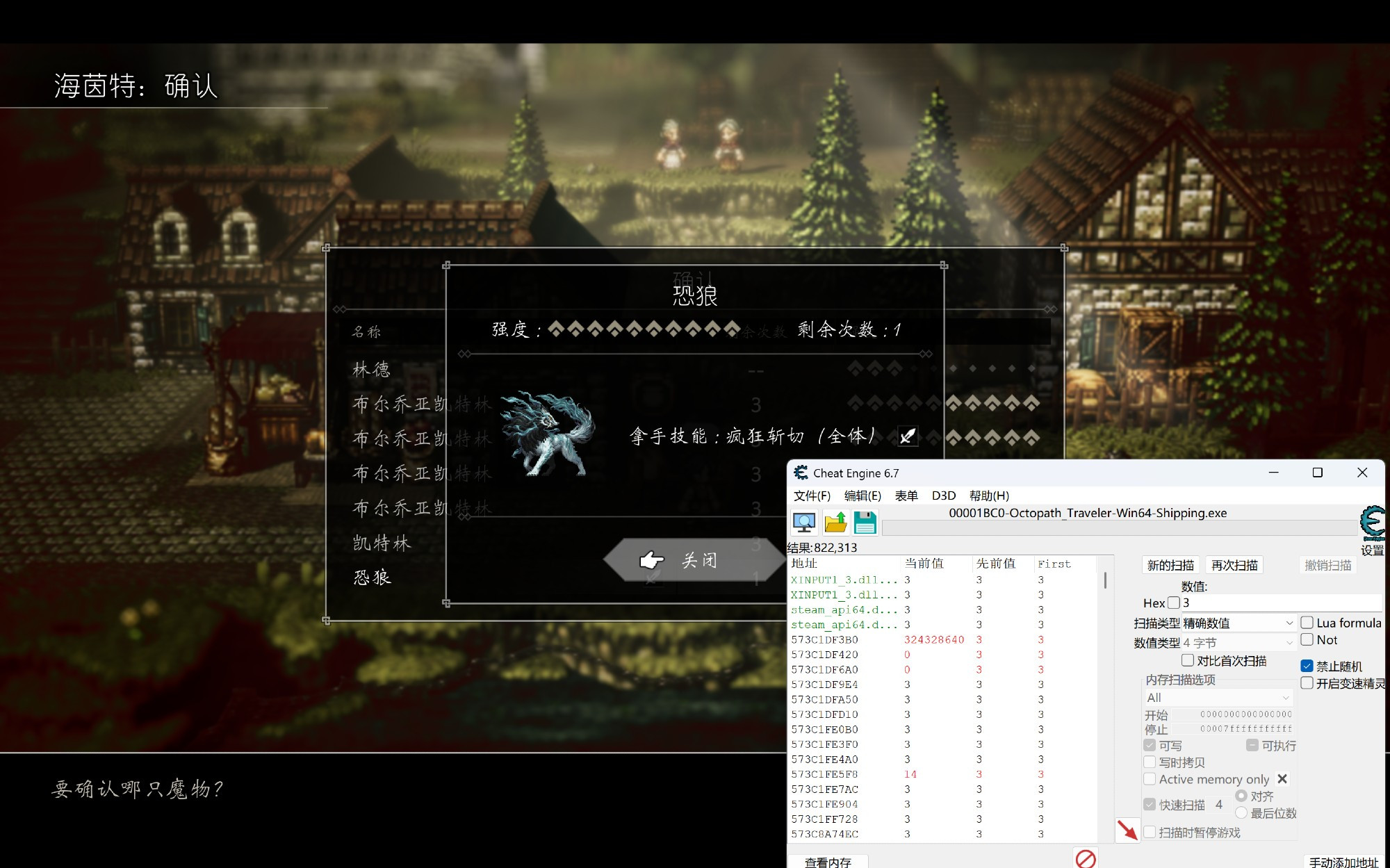Click the dire wolf monster portrait
1390x868 pixels.
click(549, 434)
